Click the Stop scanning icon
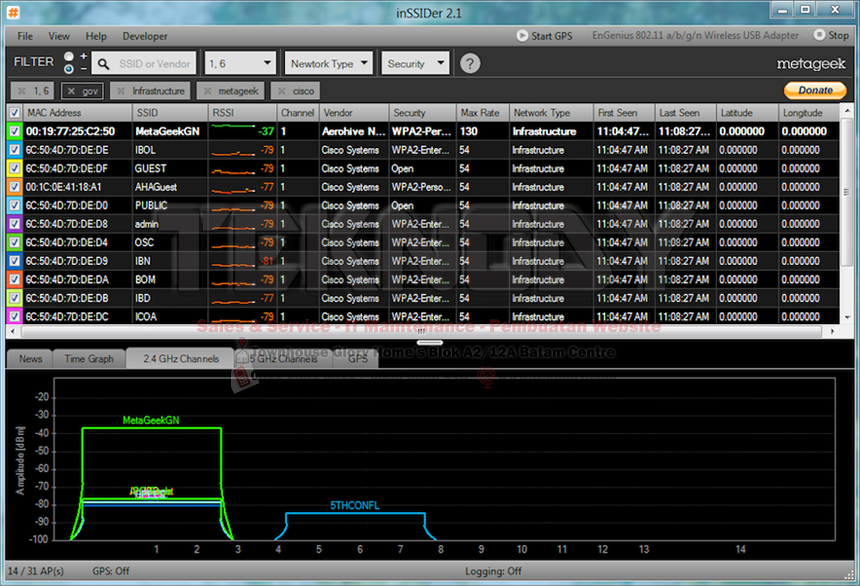The height and width of the screenshot is (586, 860). [x=819, y=35]
